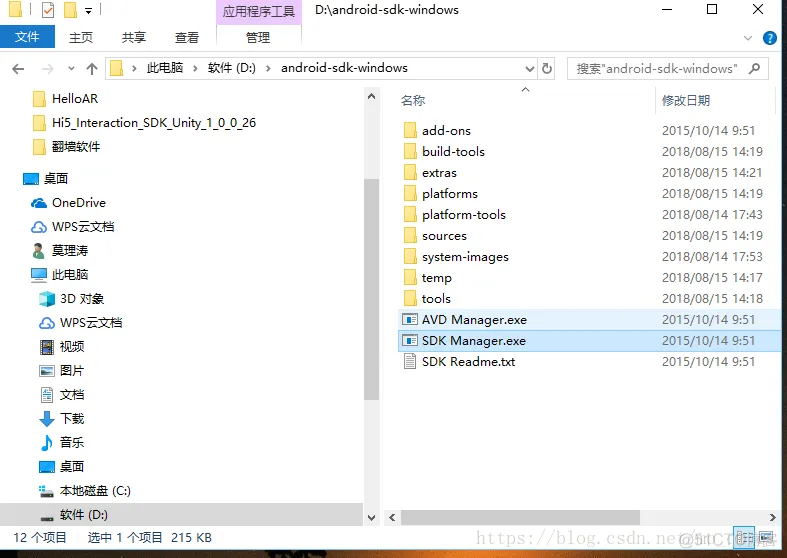
Task: Click the file list horizontal scrollbar thumb
Action: [520, 517]
